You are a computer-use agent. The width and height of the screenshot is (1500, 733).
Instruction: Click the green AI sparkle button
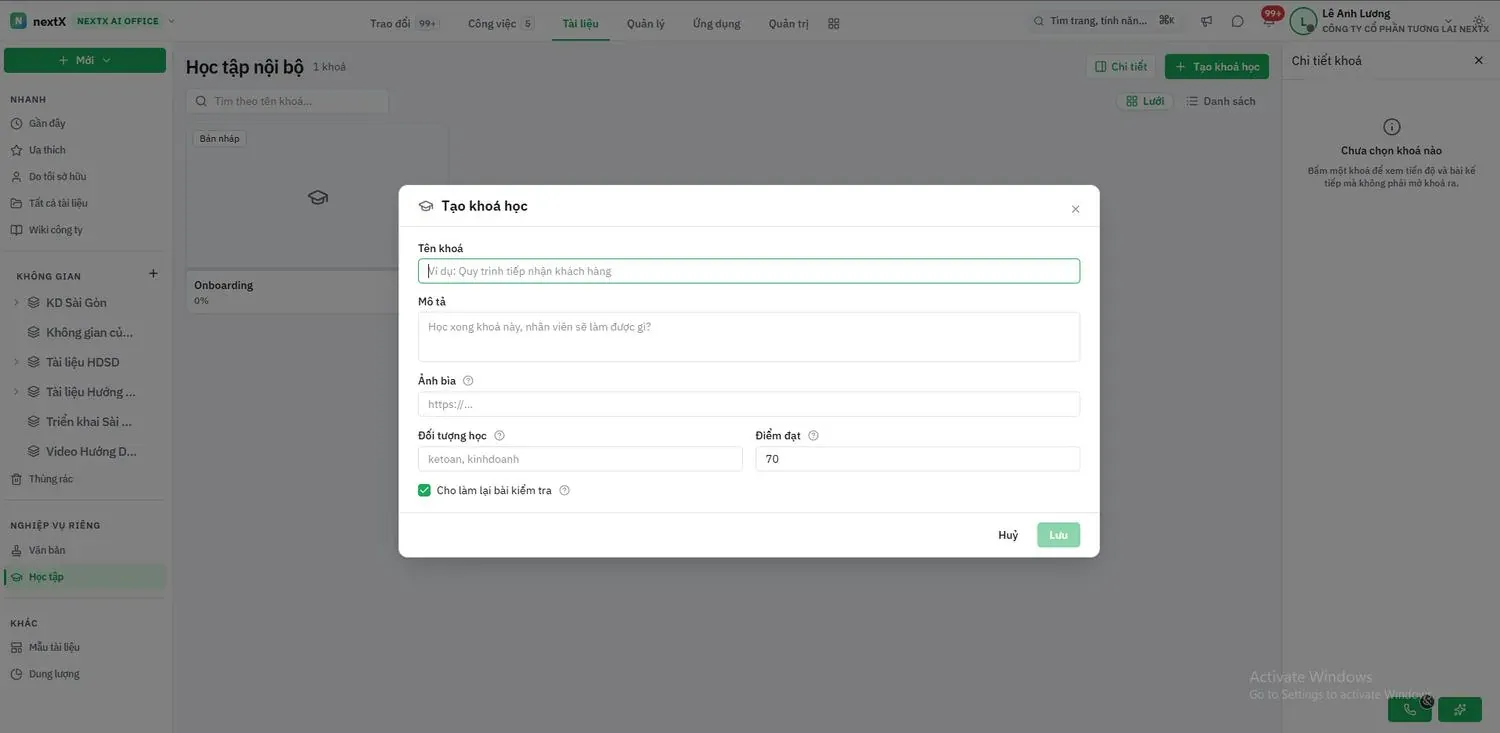[x=1460, y=709]
